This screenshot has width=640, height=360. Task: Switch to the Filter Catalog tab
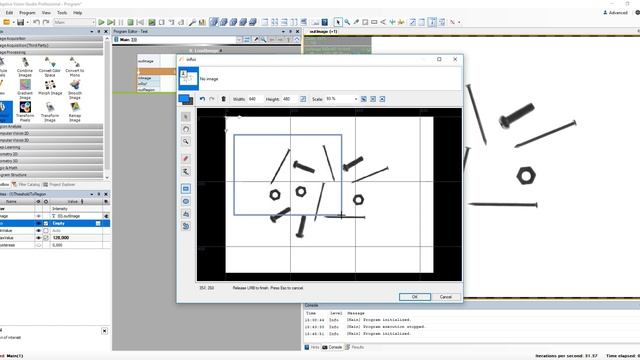tap(26, 184)
